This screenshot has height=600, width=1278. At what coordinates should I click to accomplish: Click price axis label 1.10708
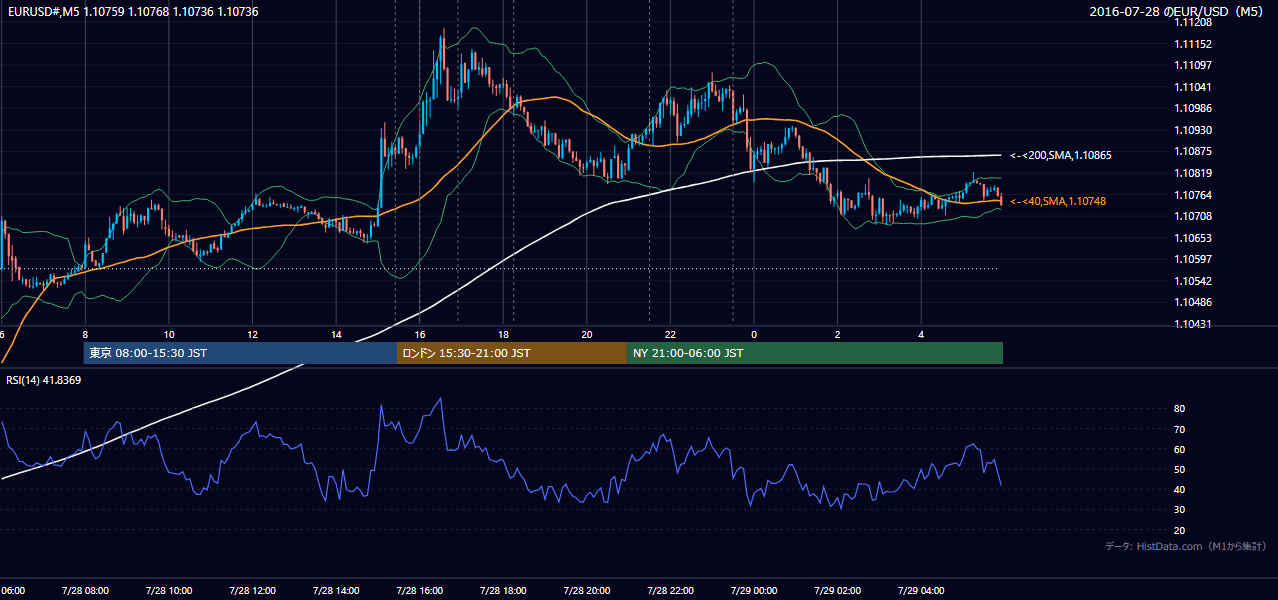(1193, 216)
